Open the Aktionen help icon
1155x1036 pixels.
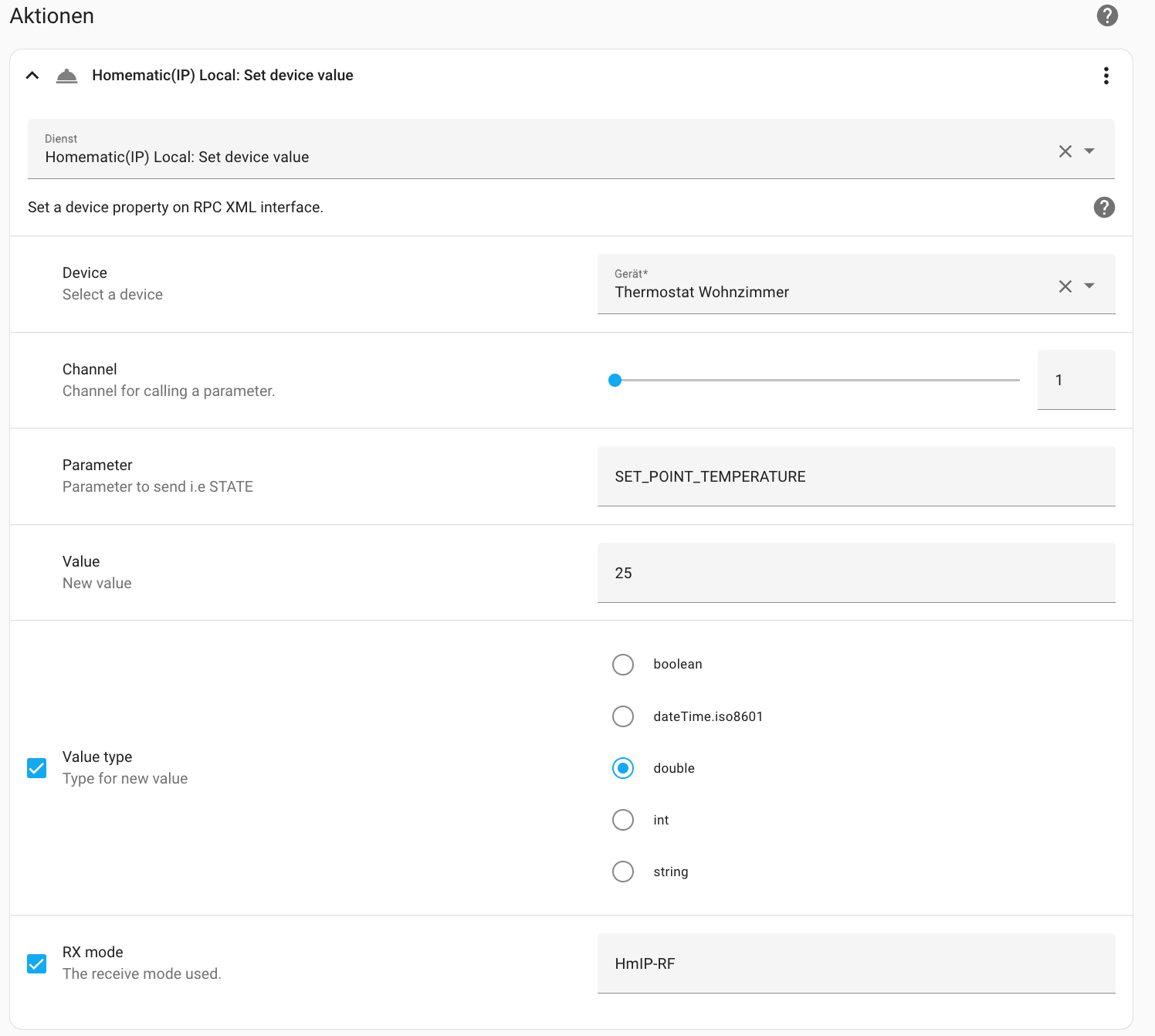pos(1107,15)
